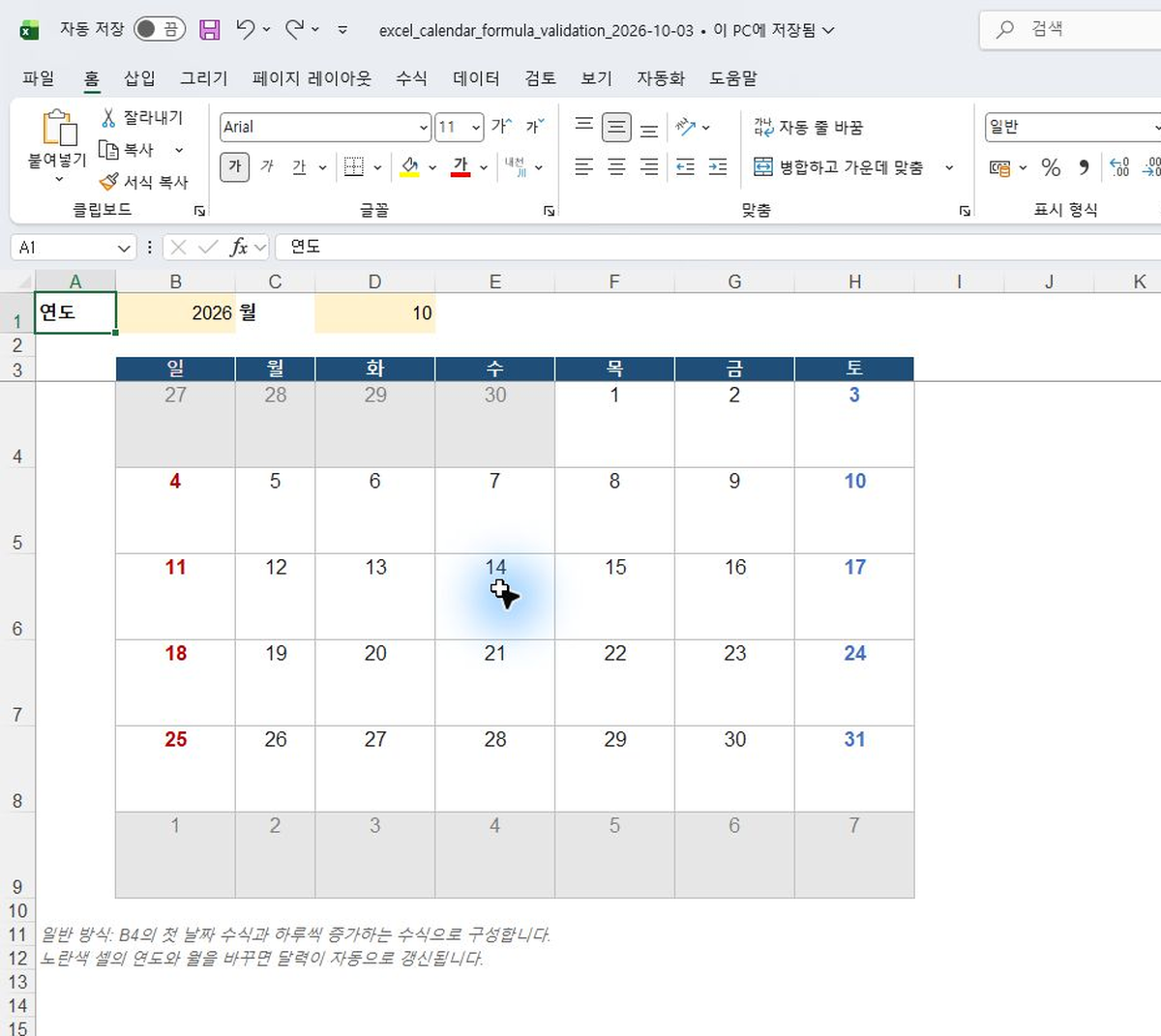The width and height of the screenshot is (1161, 1036).
Task: Click the 검색 search box
Action: tap(1071, 30)
